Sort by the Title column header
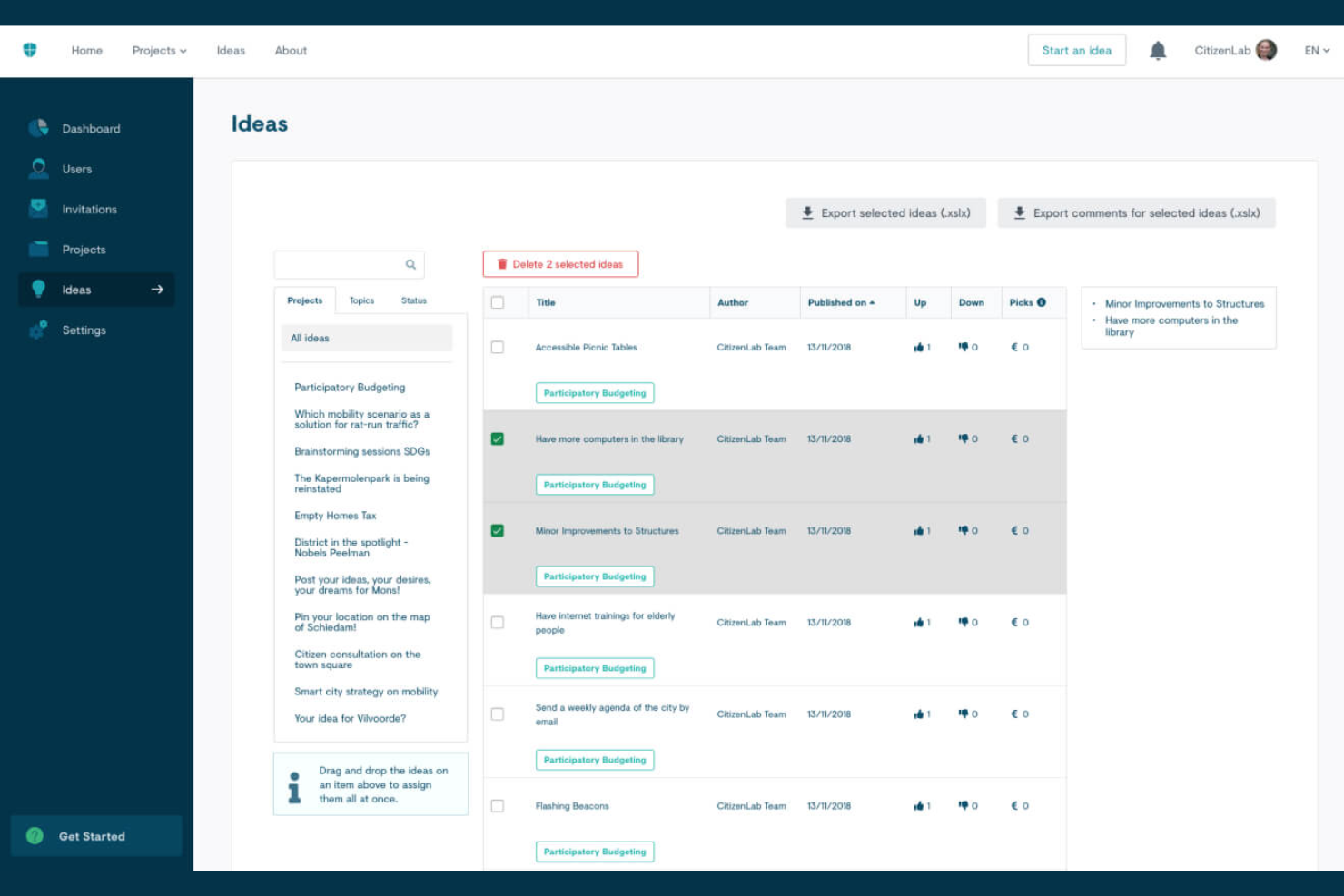This screenshot has width=1344, height=896. coord(545,302)
